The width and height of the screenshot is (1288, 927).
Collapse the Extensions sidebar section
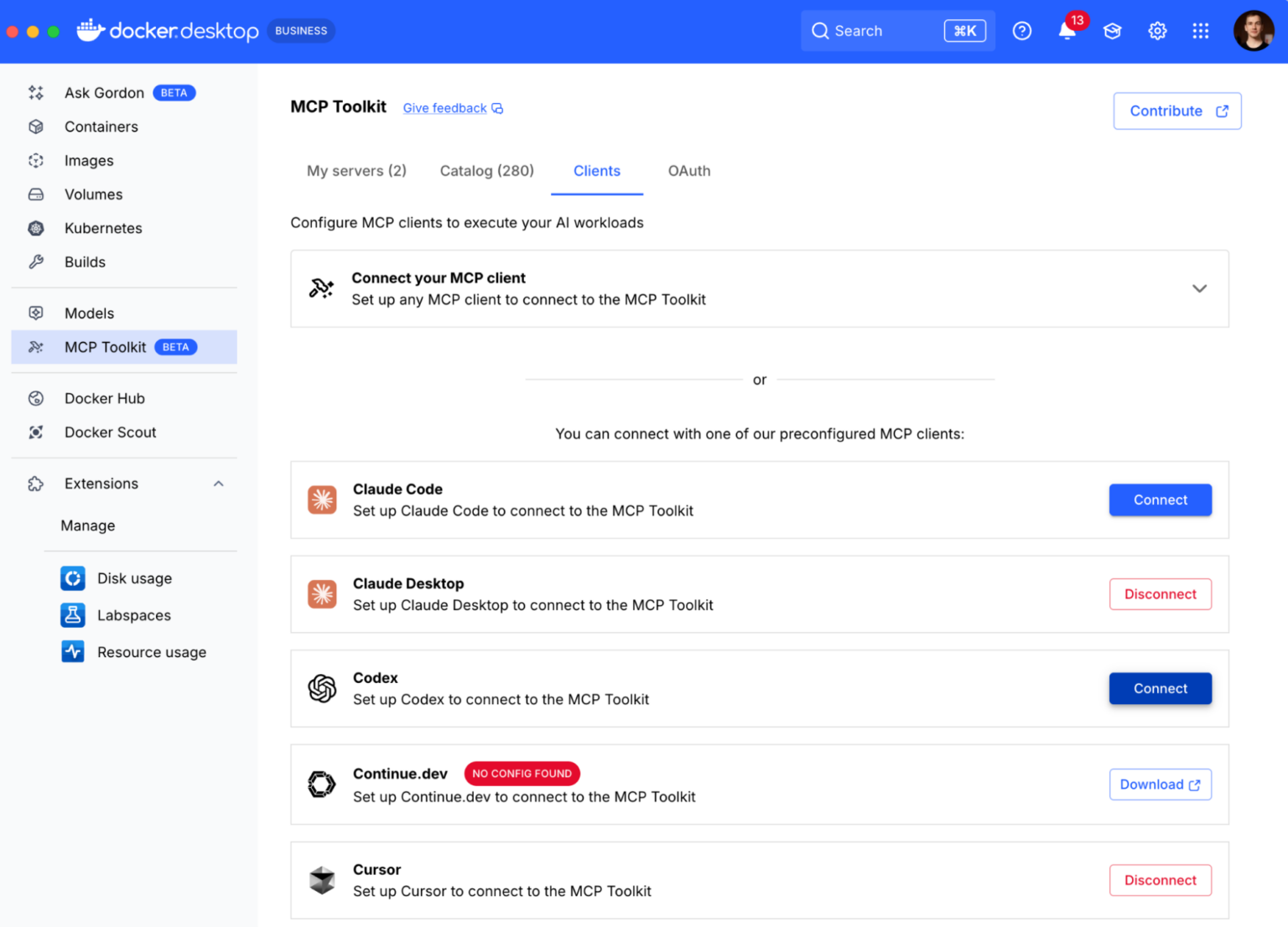click(218, 484)
